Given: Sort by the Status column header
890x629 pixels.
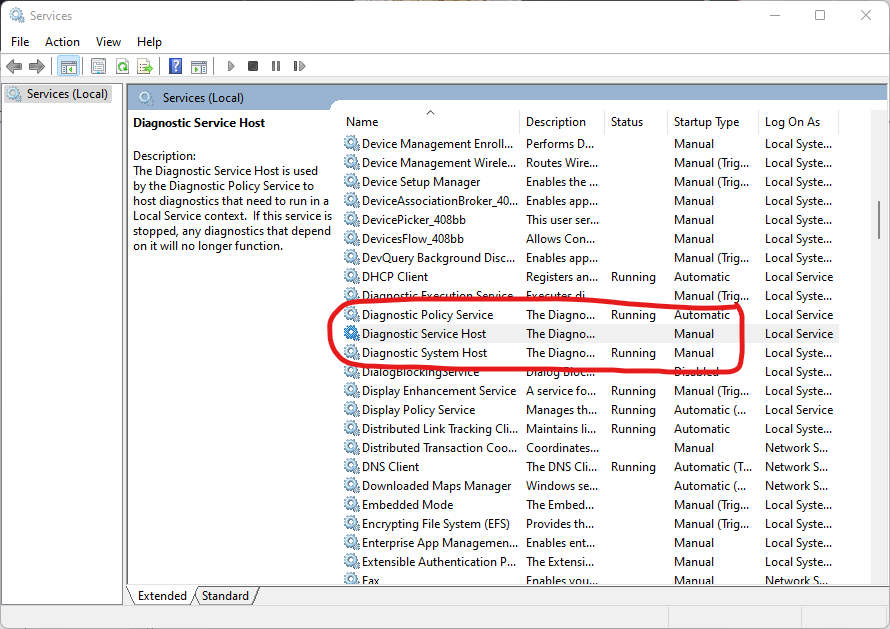Looking at the screenshot, I should [635, 121].
